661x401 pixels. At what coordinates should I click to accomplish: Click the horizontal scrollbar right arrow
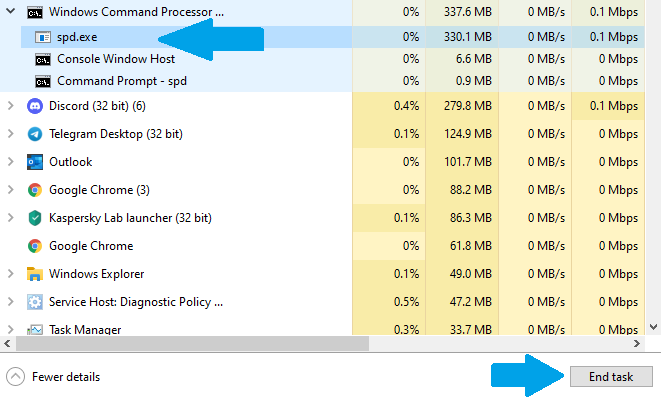point(637,344)
